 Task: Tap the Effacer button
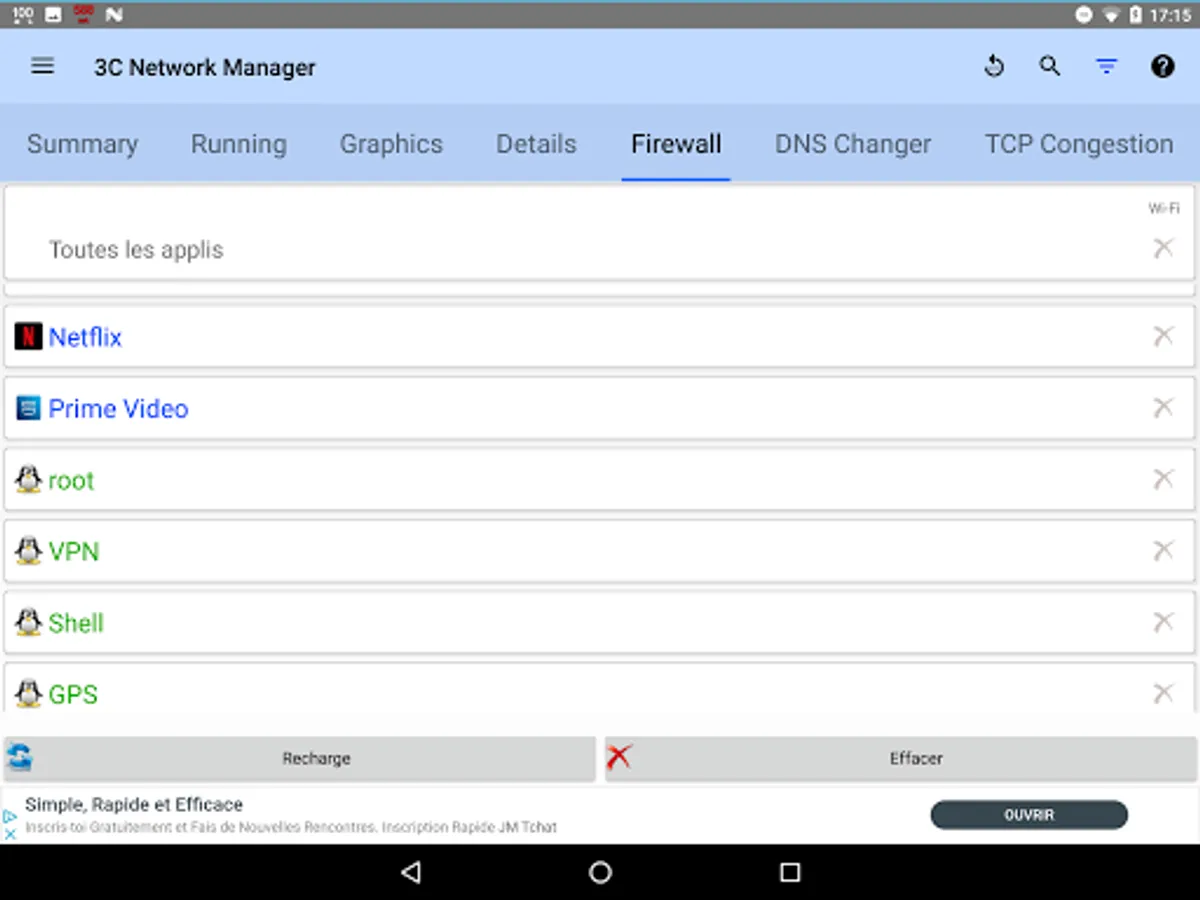[x=900, y=759]
